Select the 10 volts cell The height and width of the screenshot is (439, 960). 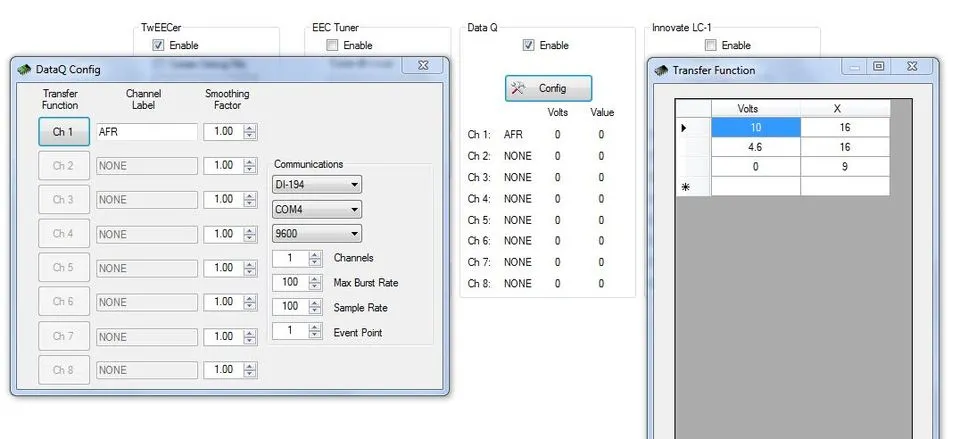coord(756,128)
